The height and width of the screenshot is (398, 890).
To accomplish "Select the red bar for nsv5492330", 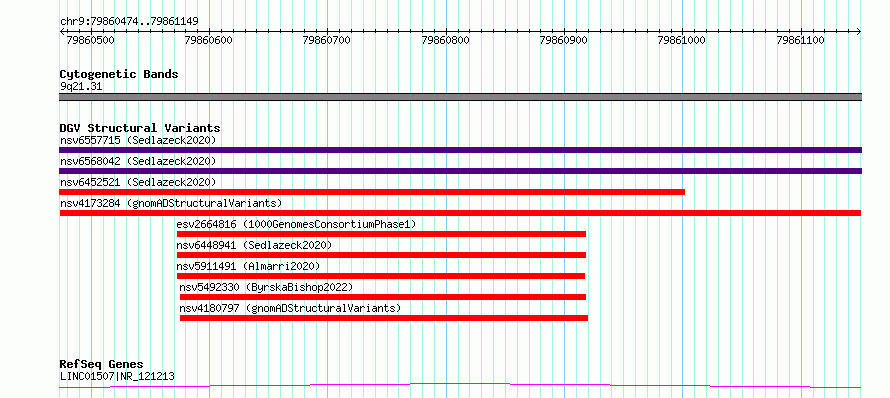I will [x=383, y=297].
